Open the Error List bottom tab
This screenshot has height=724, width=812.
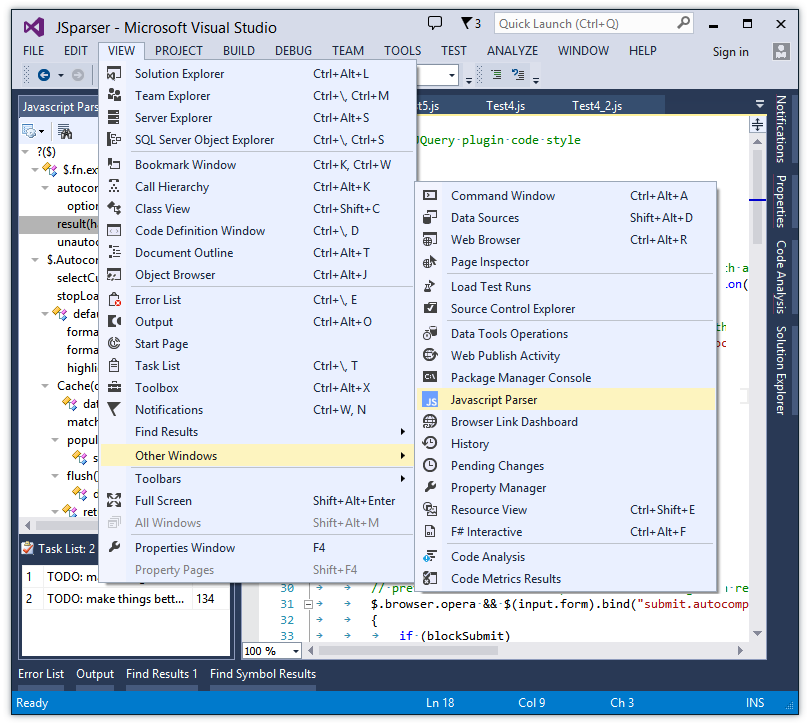click(x=41, y=674)
